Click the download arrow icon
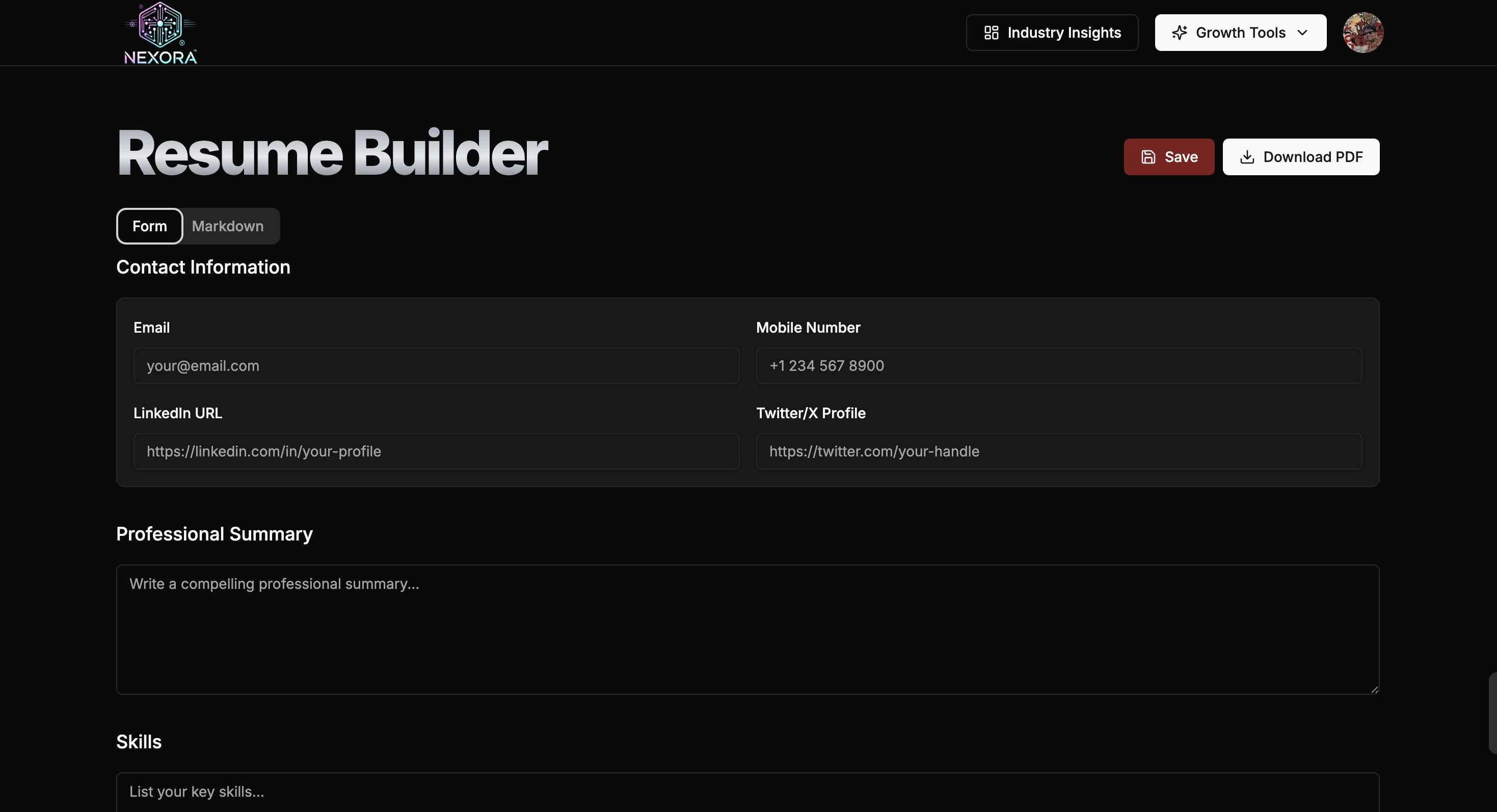The image size is (1497, 812). [x=1246, y=157]
